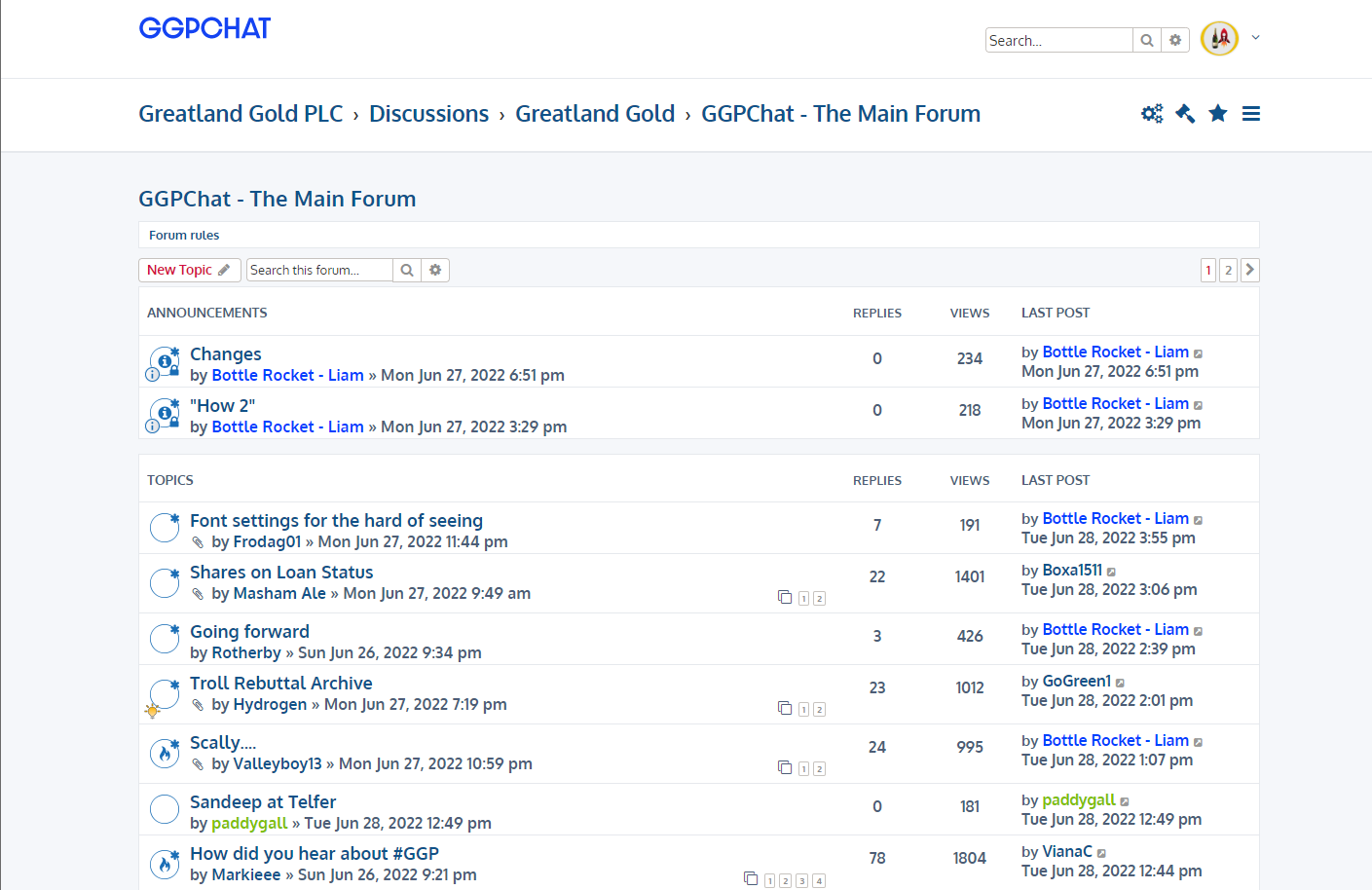Open the Sandeep at Telfer topic
The width and height of the screenshot is (1372, 890).
tap(263, 802)
